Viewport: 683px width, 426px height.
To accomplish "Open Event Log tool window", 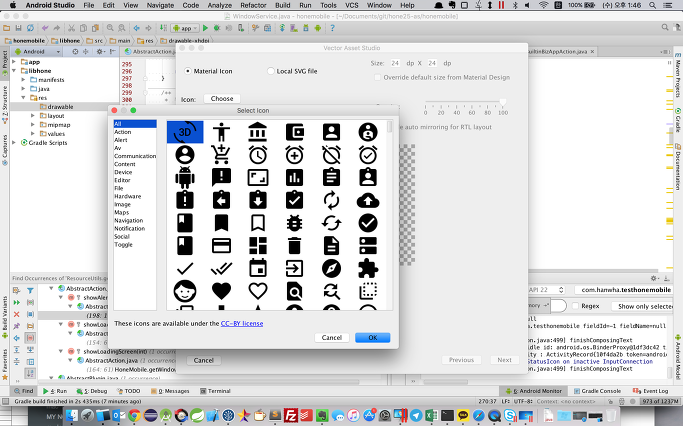I will point(651,391).
